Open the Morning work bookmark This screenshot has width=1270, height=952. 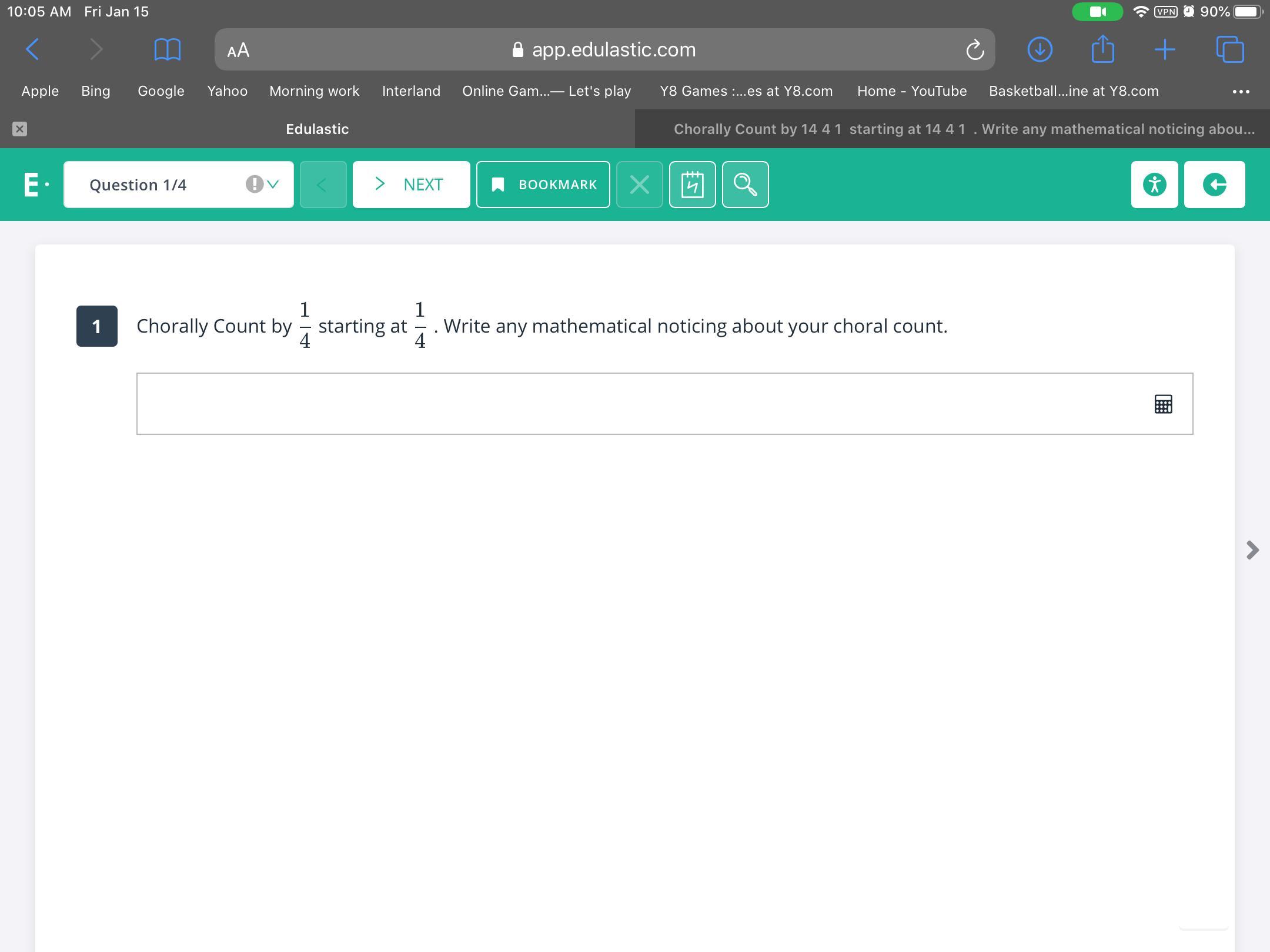pyautogui.click(x=314, y=91)
